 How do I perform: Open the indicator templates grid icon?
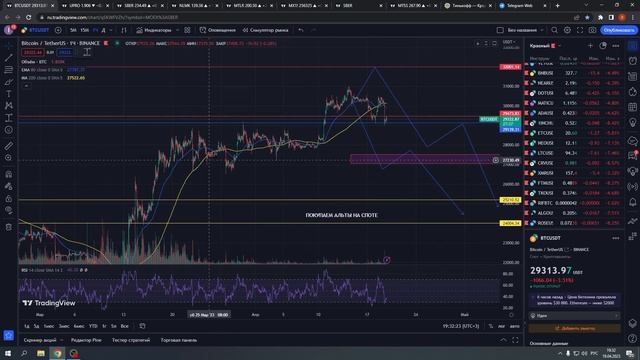(x=187, y=30)
